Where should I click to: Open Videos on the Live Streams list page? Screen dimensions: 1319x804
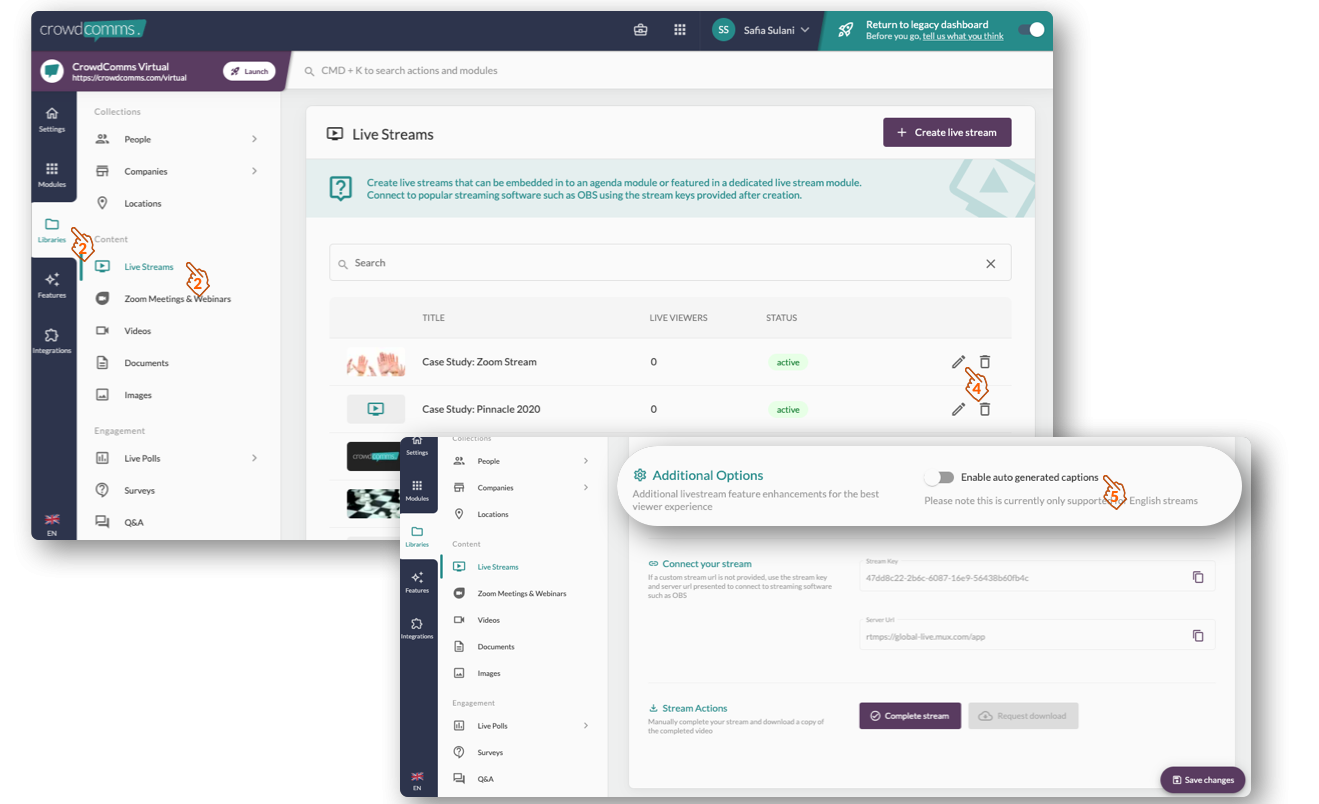[x=138, y=331]
